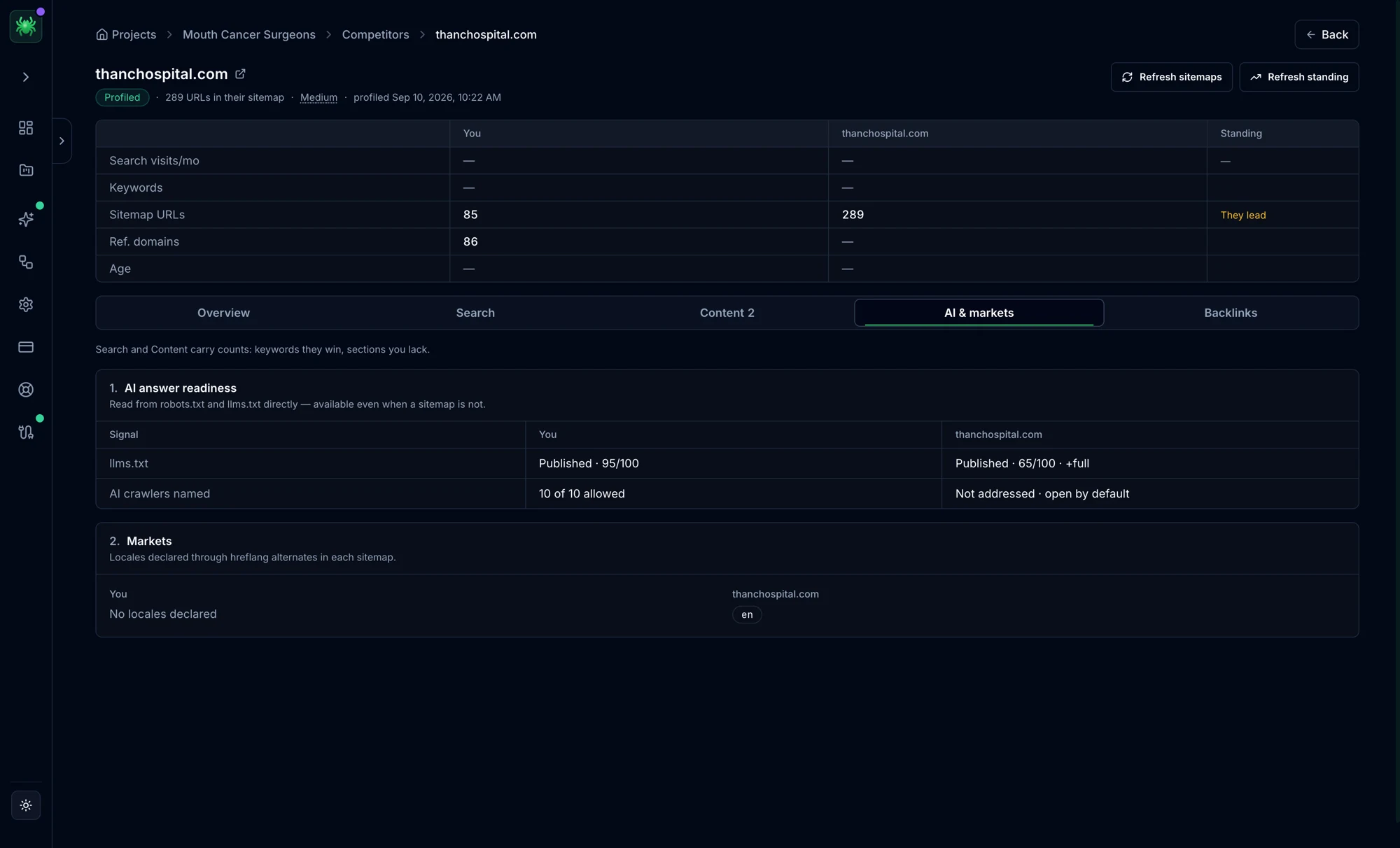Click the Keywords row label

136,188
